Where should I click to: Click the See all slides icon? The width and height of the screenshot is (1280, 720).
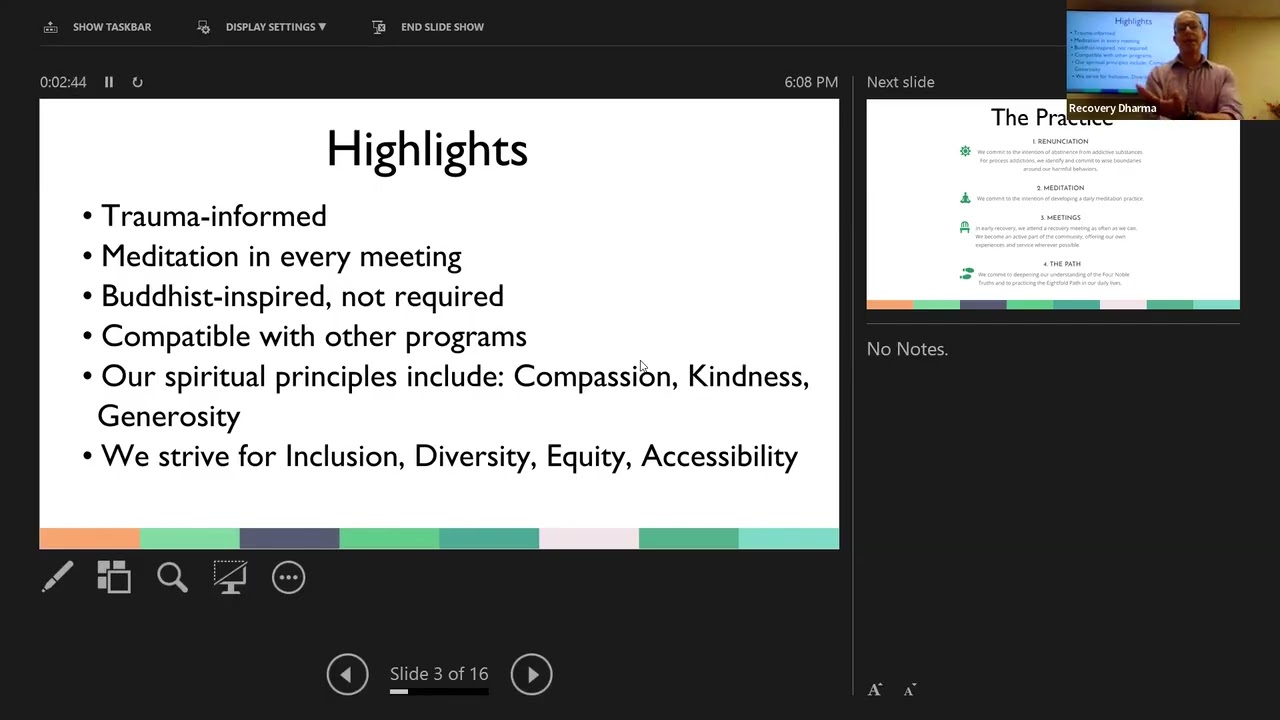point(114,577)
